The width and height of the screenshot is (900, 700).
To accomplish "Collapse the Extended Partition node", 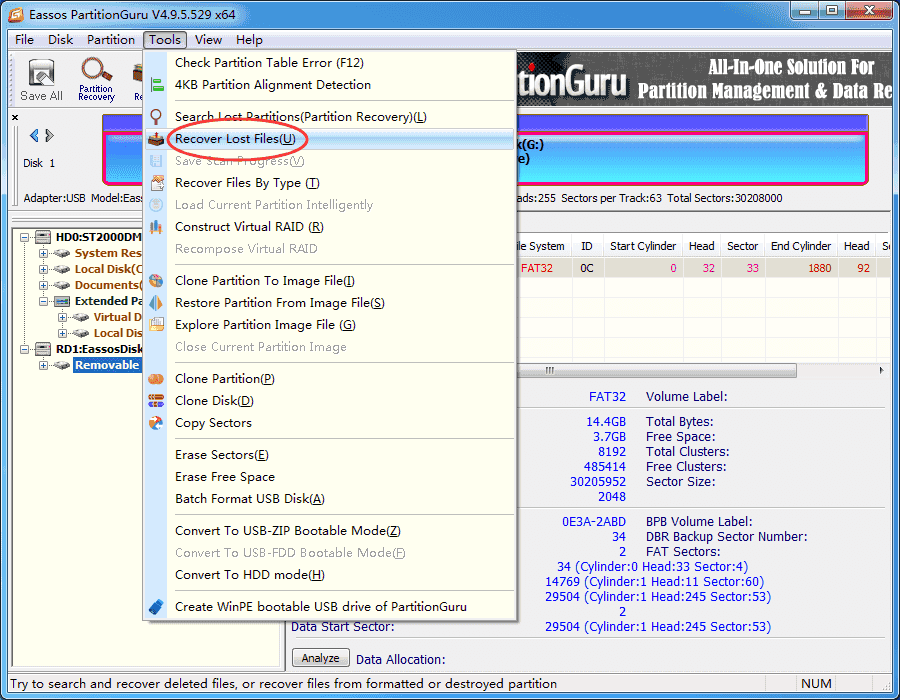I will (43, 301).
